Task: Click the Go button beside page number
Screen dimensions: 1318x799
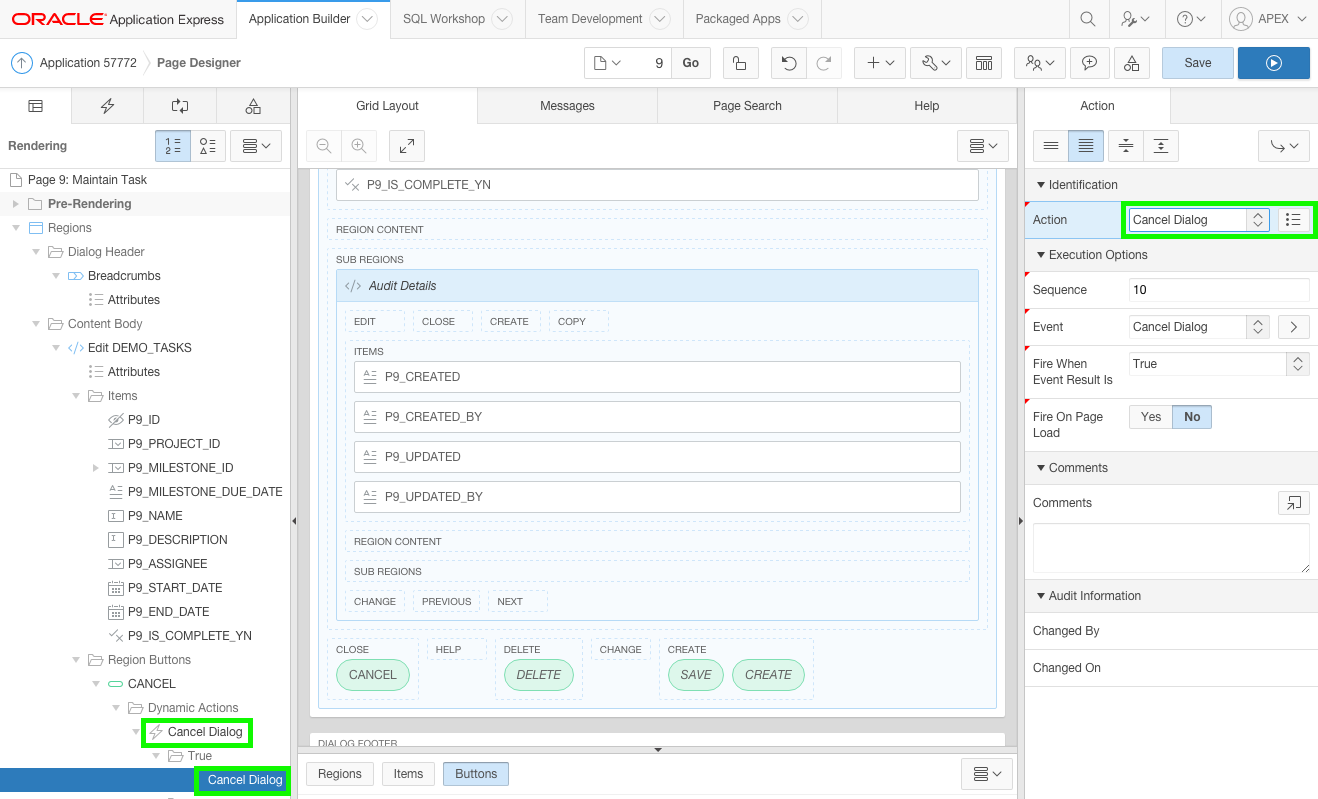Action: tap(691, 63)
